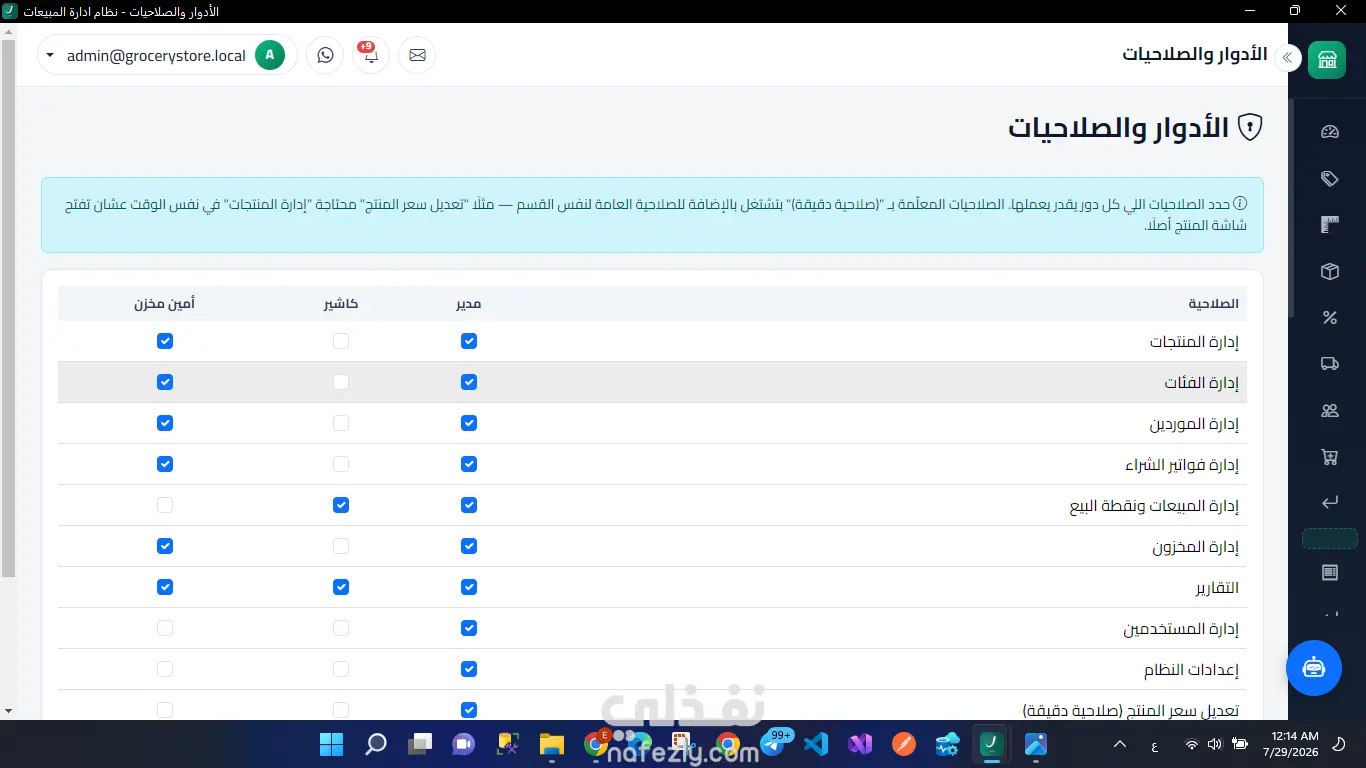Screen dimensions: 1366x768
Task: Click the الصلاحية column header
Action: pos(1213,304)
